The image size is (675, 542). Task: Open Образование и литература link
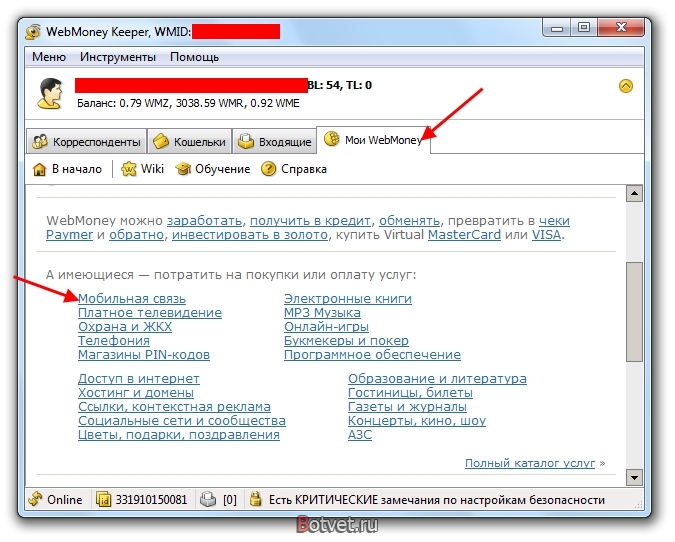[x=437, y=379]
